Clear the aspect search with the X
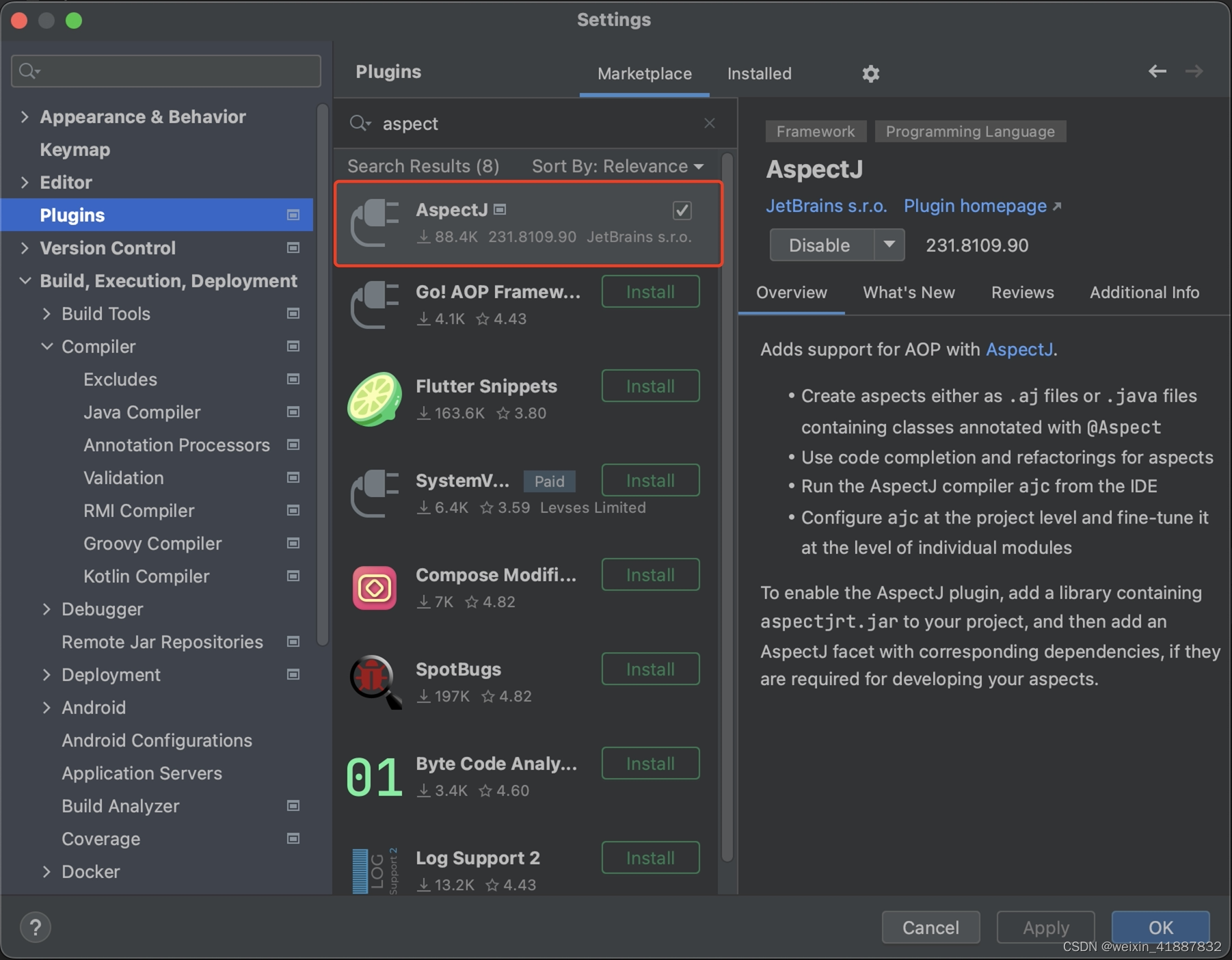The height and width of the screenshot is (960, 1232). (x=710, y=123)
